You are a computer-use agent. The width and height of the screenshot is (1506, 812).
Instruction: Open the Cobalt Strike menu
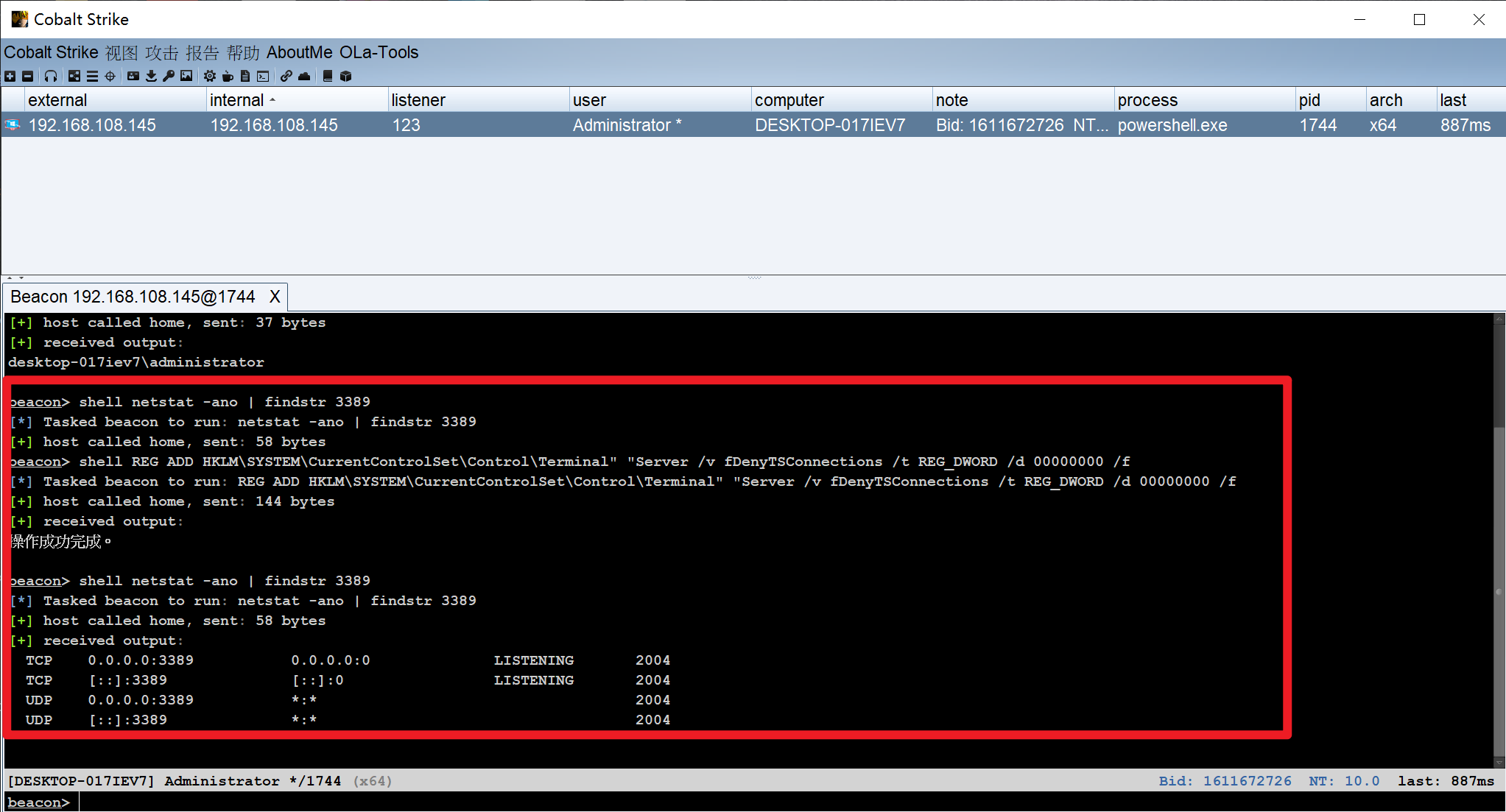[51, 52]
